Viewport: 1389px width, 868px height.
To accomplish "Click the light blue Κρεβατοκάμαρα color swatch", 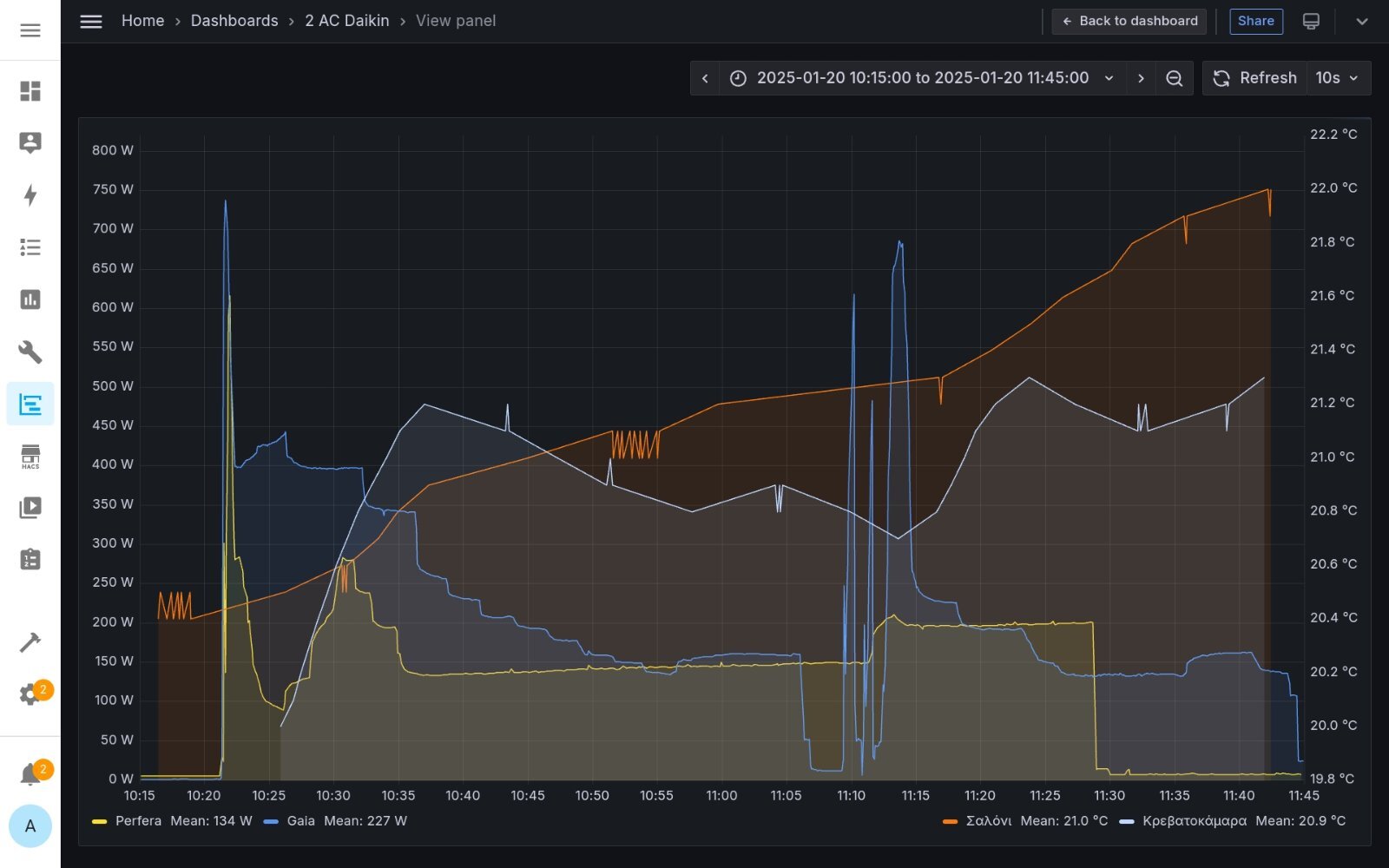I will [1127, 821].
